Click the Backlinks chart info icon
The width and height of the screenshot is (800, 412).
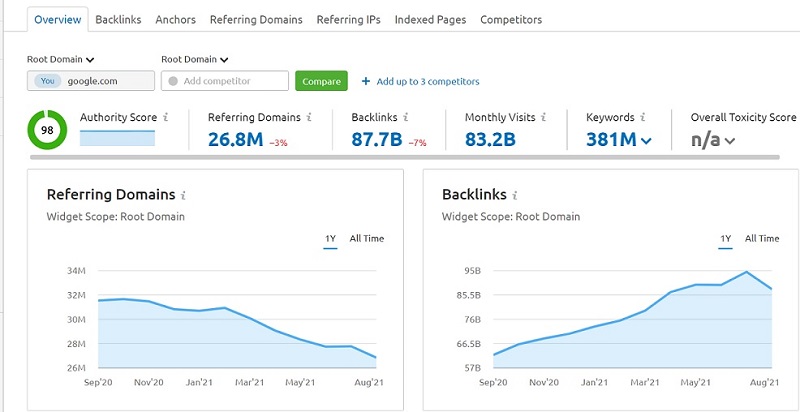coord(515,195)
